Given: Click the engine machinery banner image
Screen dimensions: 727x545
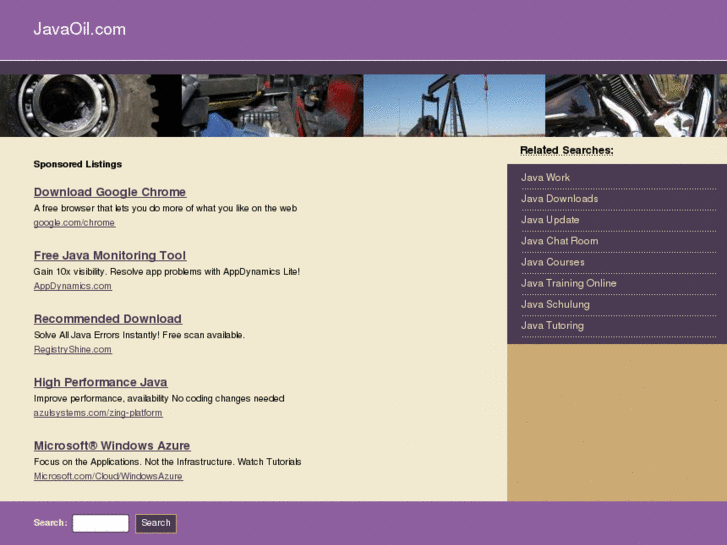Looking at the screenshot, I should 272,105.
